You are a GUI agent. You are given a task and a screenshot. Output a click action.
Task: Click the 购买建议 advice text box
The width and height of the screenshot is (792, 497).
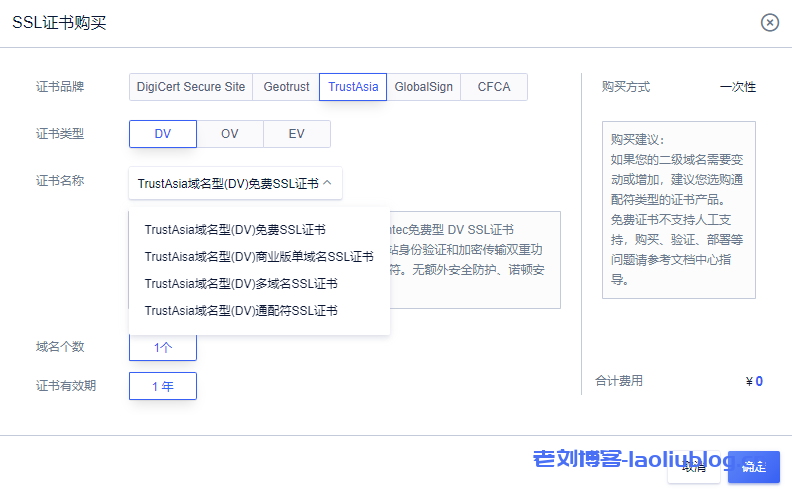click(678, 210)
